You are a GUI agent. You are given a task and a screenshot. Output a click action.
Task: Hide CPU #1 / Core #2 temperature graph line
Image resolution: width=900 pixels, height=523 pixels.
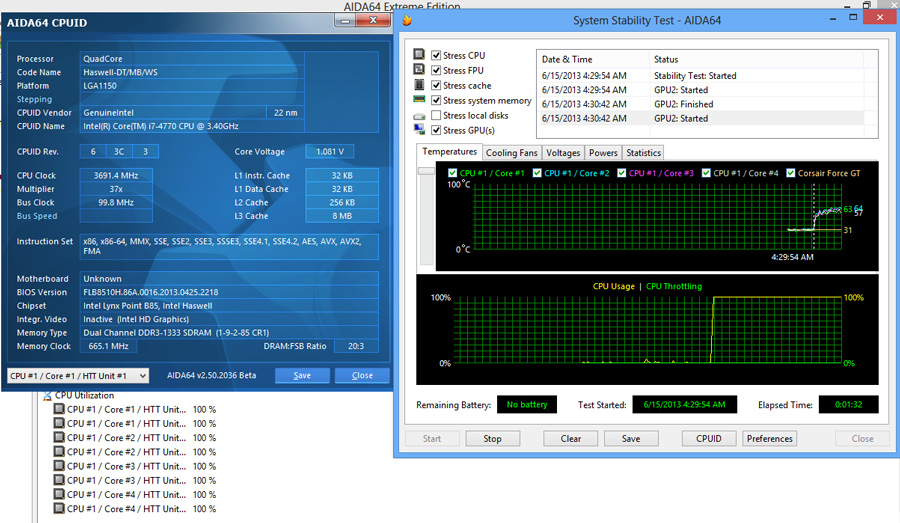click(537, 173)
